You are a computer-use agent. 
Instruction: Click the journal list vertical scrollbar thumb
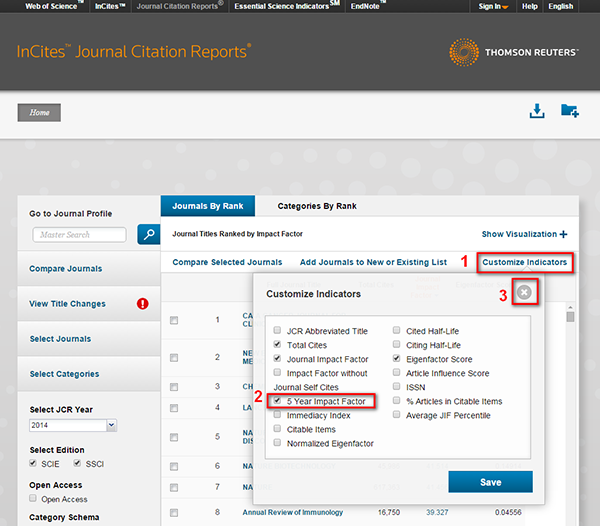click(x=571, y=317)
